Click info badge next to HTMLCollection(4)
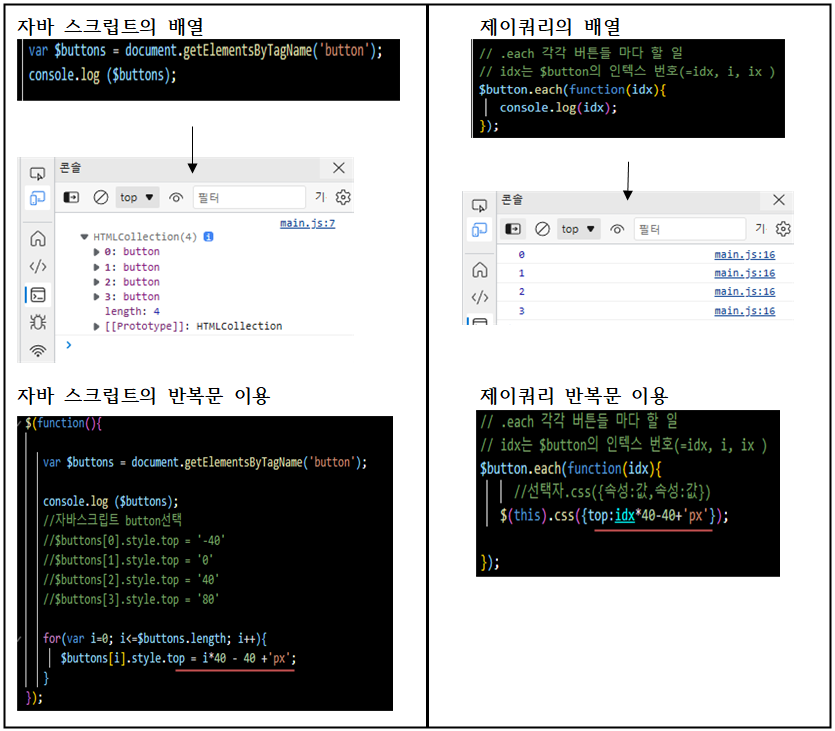835x731 pixels. click(x=209, y=236)
